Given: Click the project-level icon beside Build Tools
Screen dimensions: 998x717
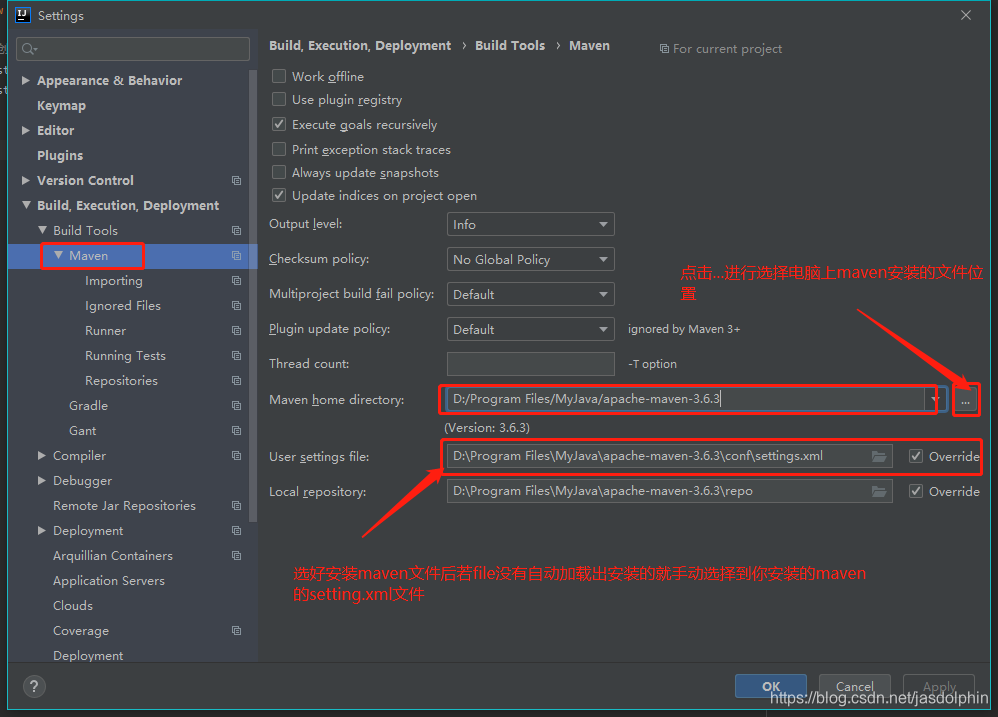Looking at the screenshot, I should [236, 230].
